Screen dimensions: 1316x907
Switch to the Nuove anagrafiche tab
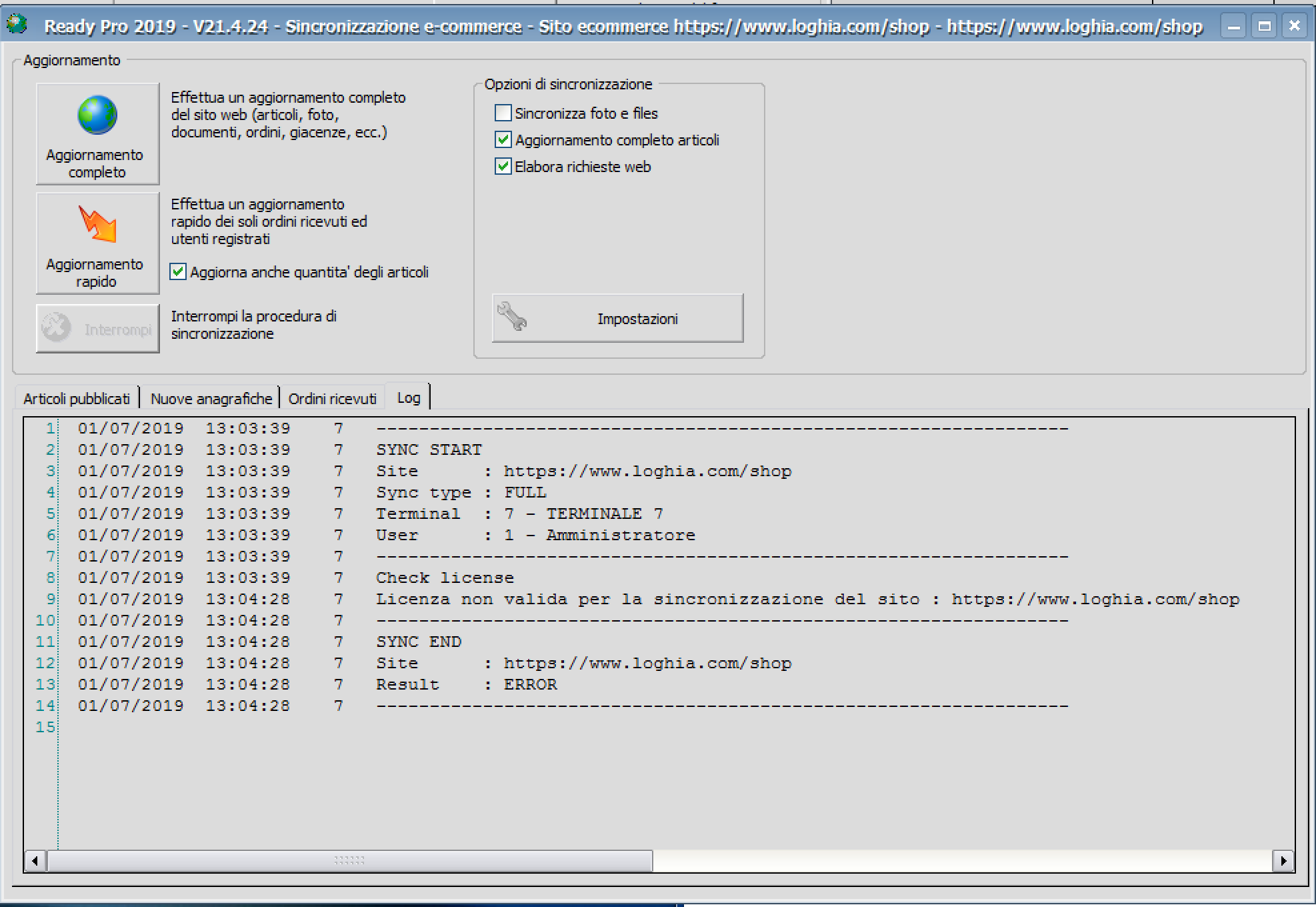coord(211,399)
